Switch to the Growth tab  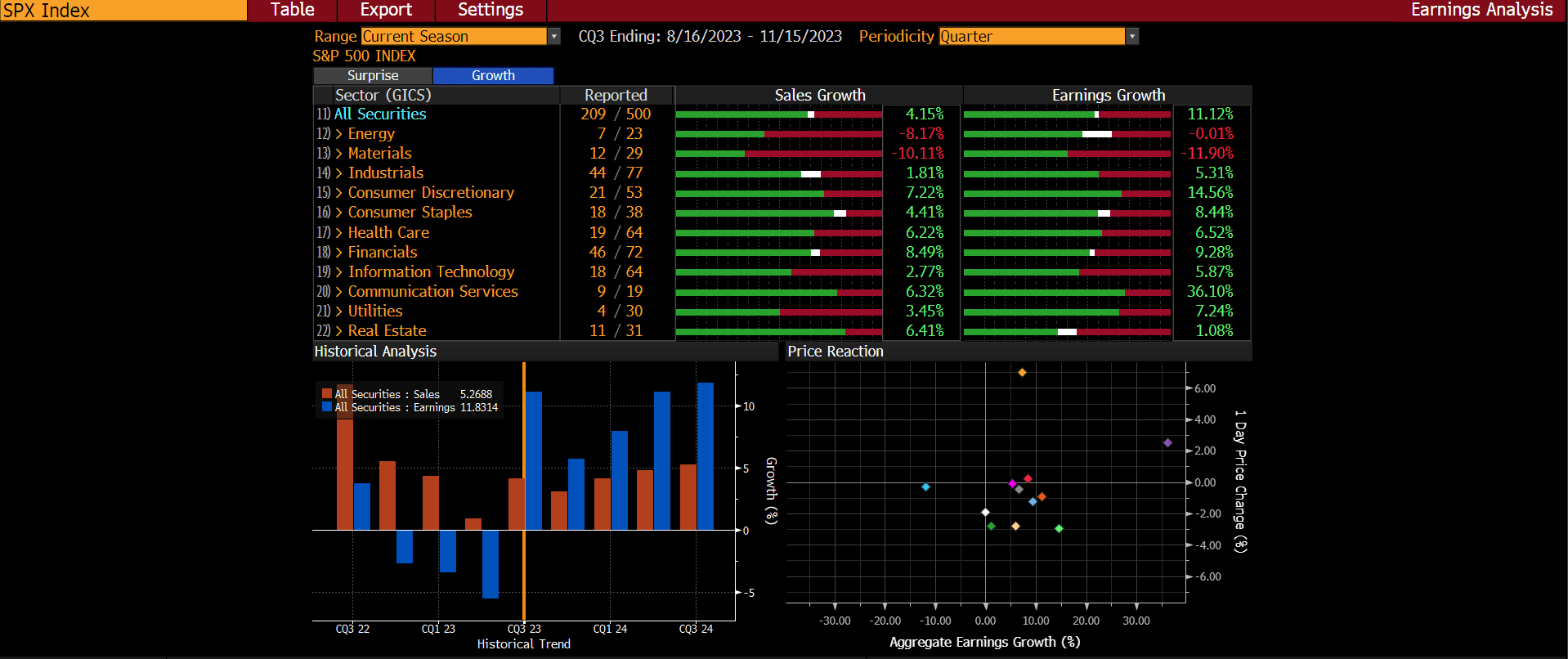(493, 75)
